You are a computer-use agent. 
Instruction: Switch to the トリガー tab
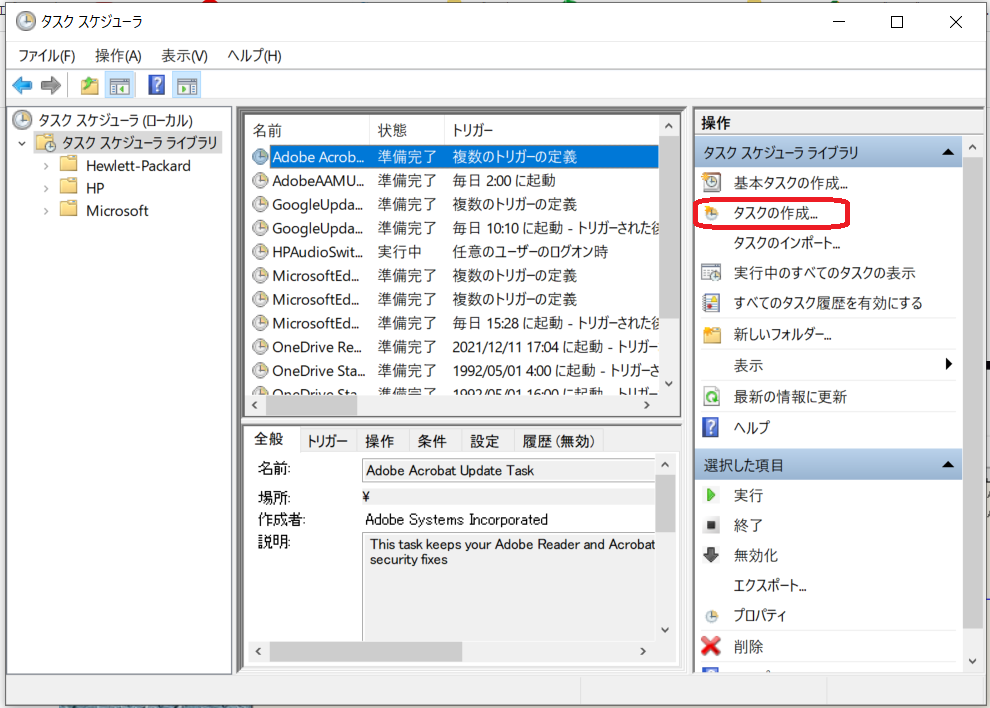(327, 441)
